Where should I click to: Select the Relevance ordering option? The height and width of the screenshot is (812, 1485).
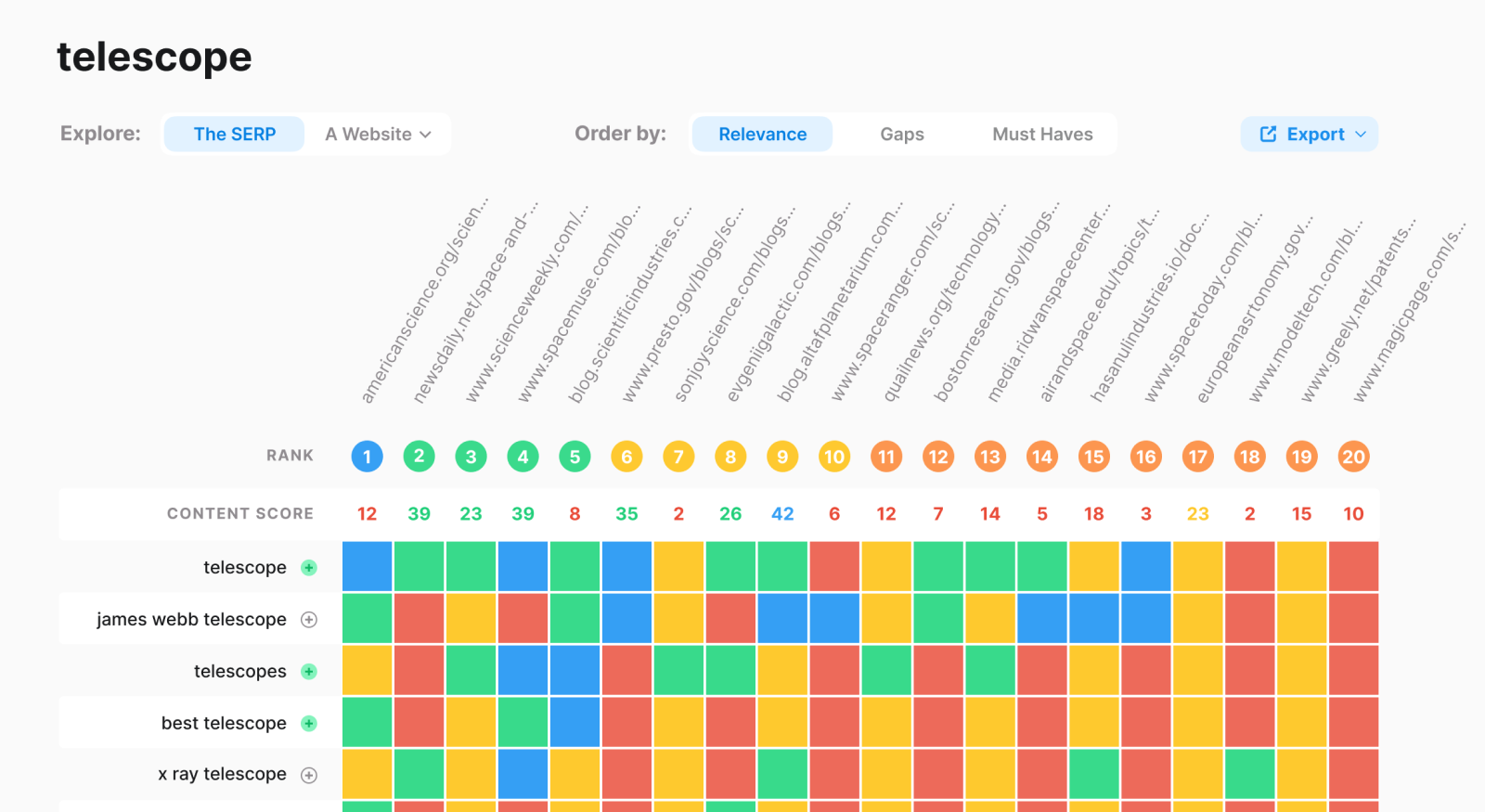(762, 135)
